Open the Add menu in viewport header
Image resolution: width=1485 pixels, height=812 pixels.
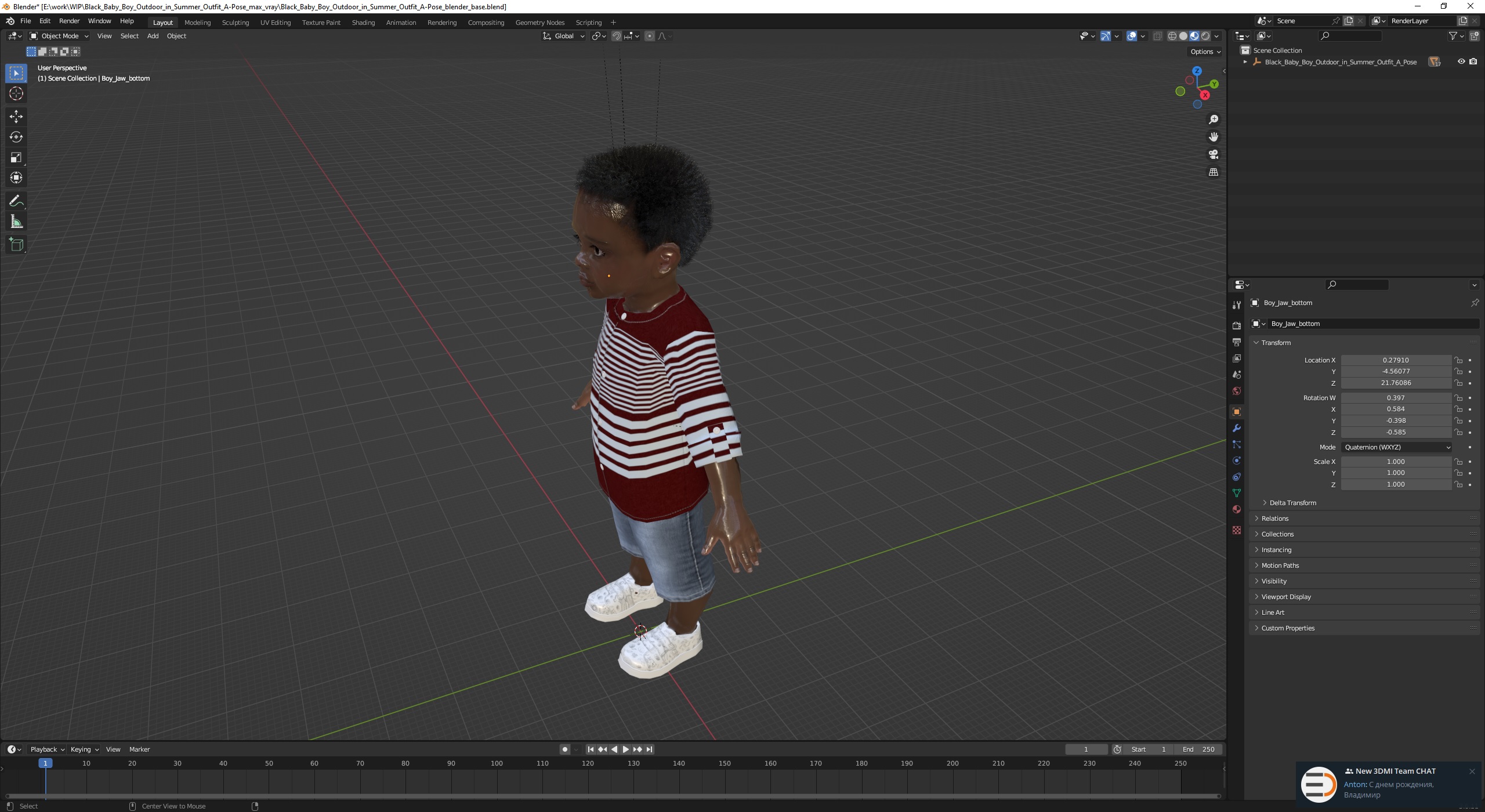pyautogui.click(x=153, y=36)
